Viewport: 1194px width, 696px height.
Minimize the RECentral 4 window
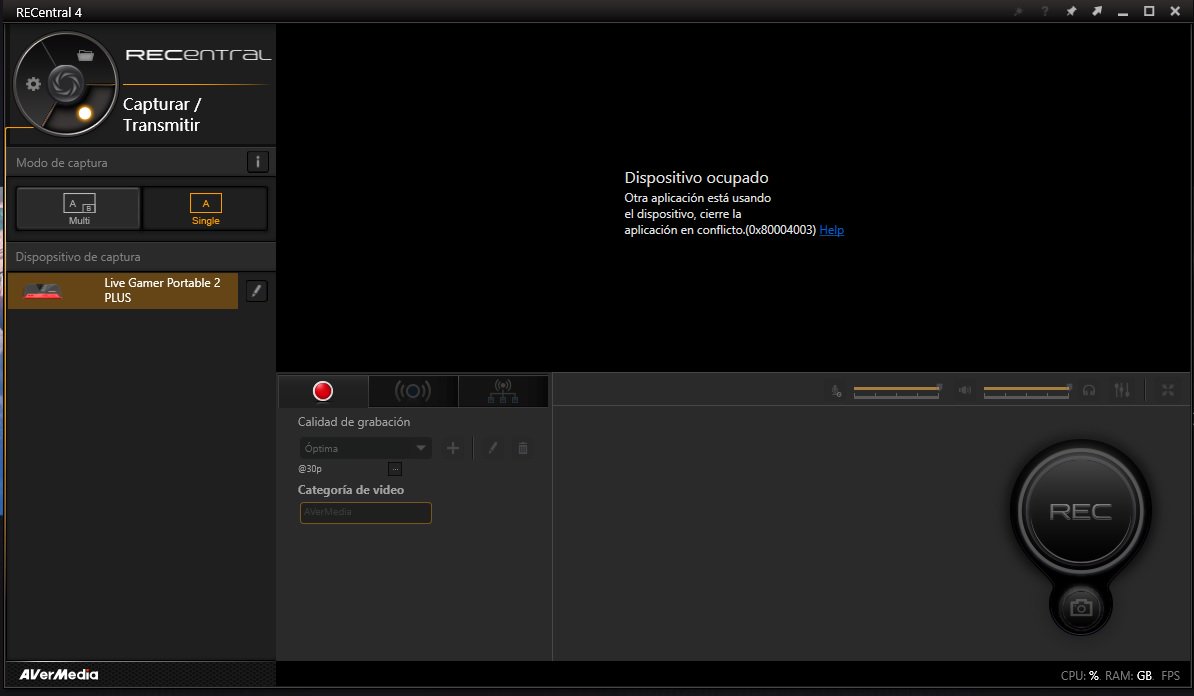click(1122, 12)
